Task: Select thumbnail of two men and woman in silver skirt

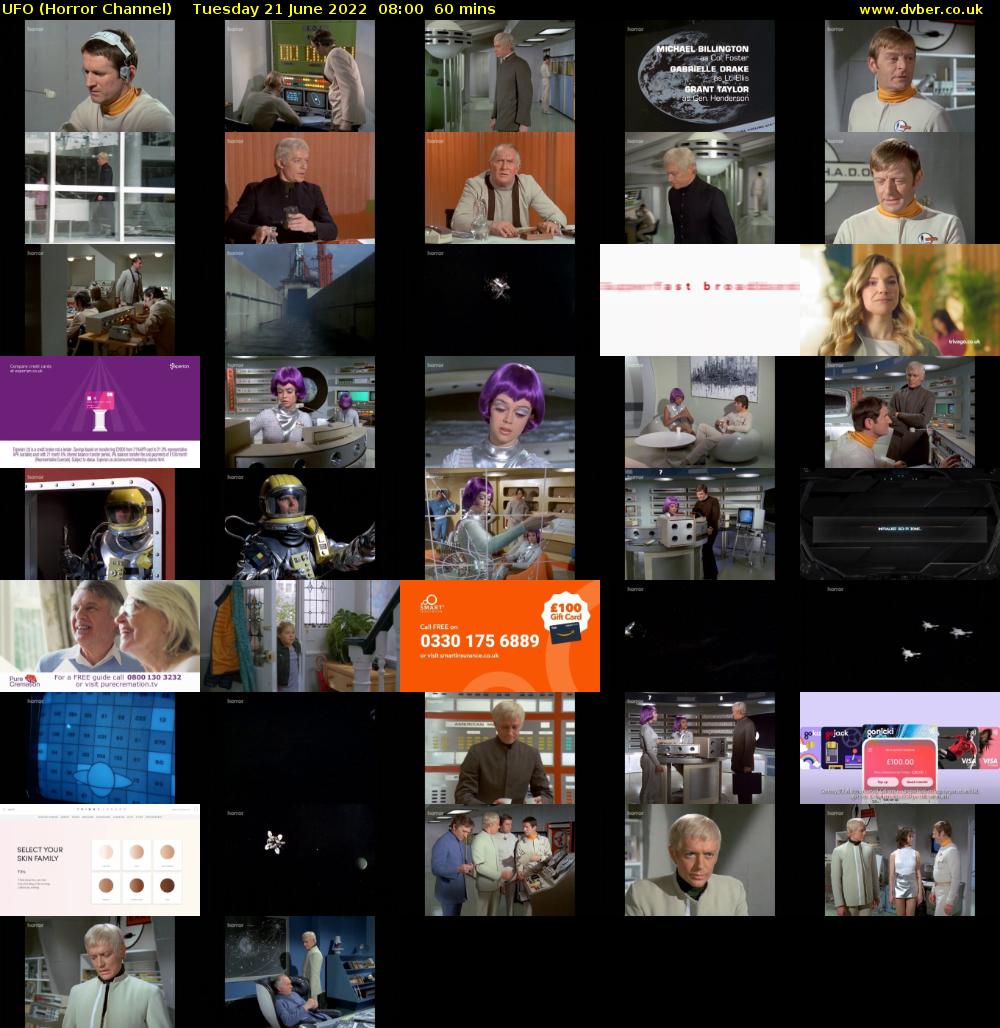Action: (900, 861)
